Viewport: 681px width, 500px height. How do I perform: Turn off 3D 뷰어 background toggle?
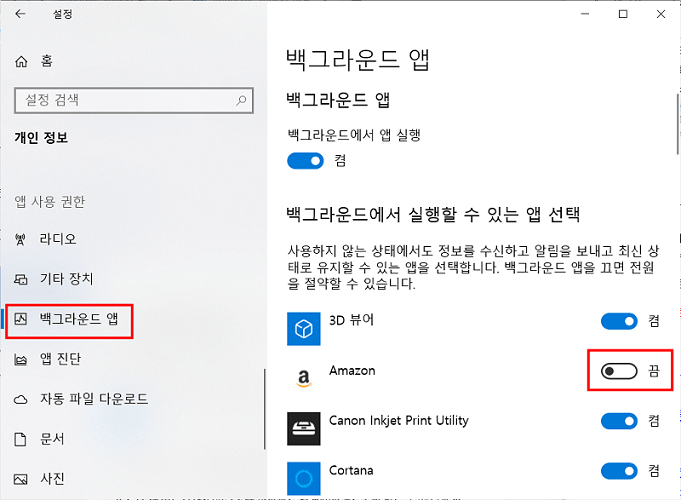click(x=619, y=321)
